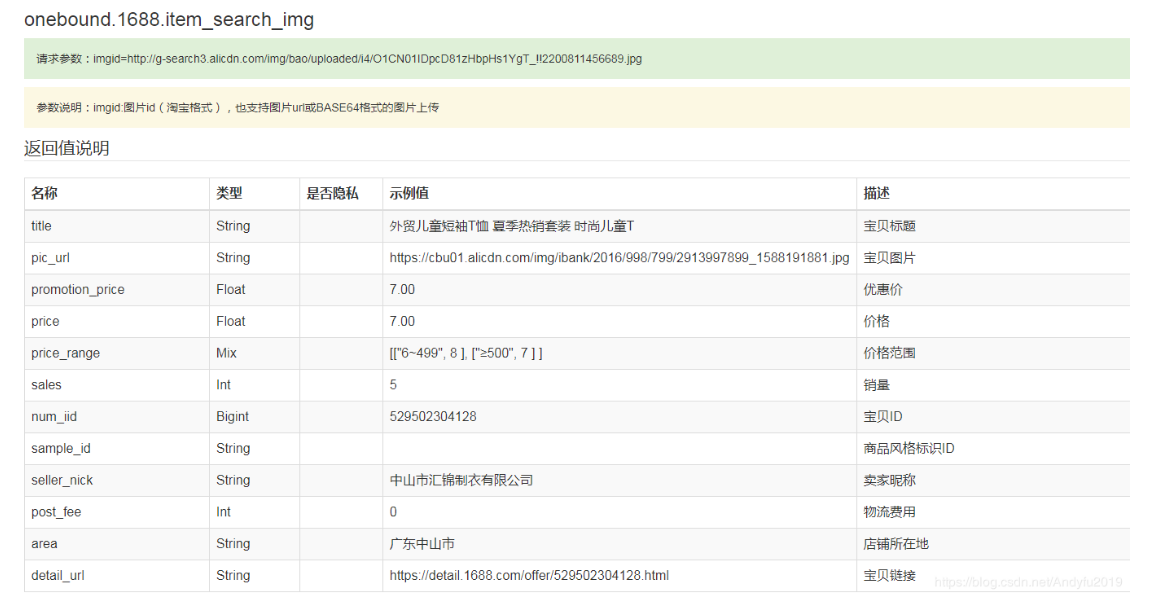Select the promotion_price name cell

pyautogui.click(x=117, y=289)
